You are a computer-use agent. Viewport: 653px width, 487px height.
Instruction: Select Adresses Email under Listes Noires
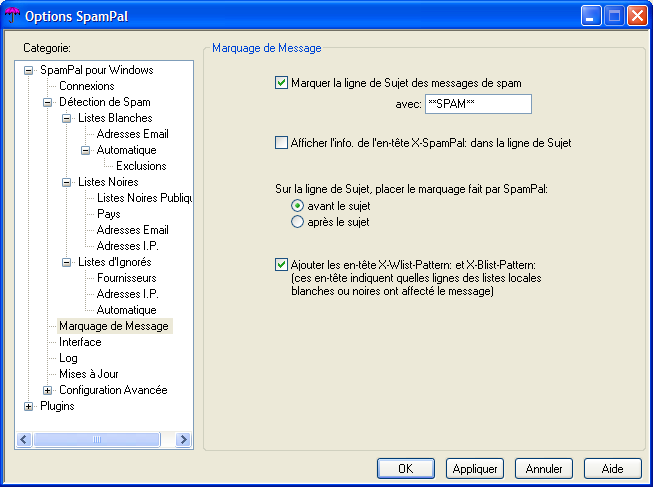(x=132, y=230)
